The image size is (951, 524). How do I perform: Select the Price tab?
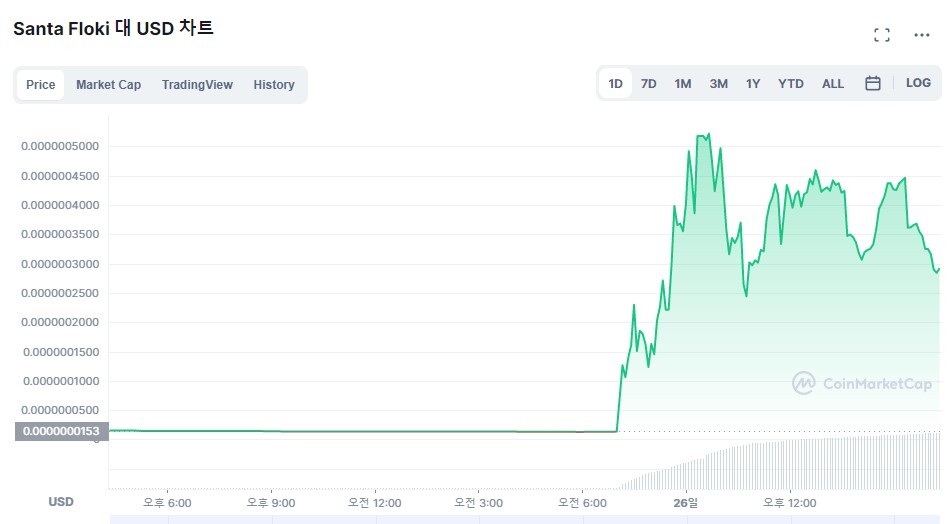(41, 85)
